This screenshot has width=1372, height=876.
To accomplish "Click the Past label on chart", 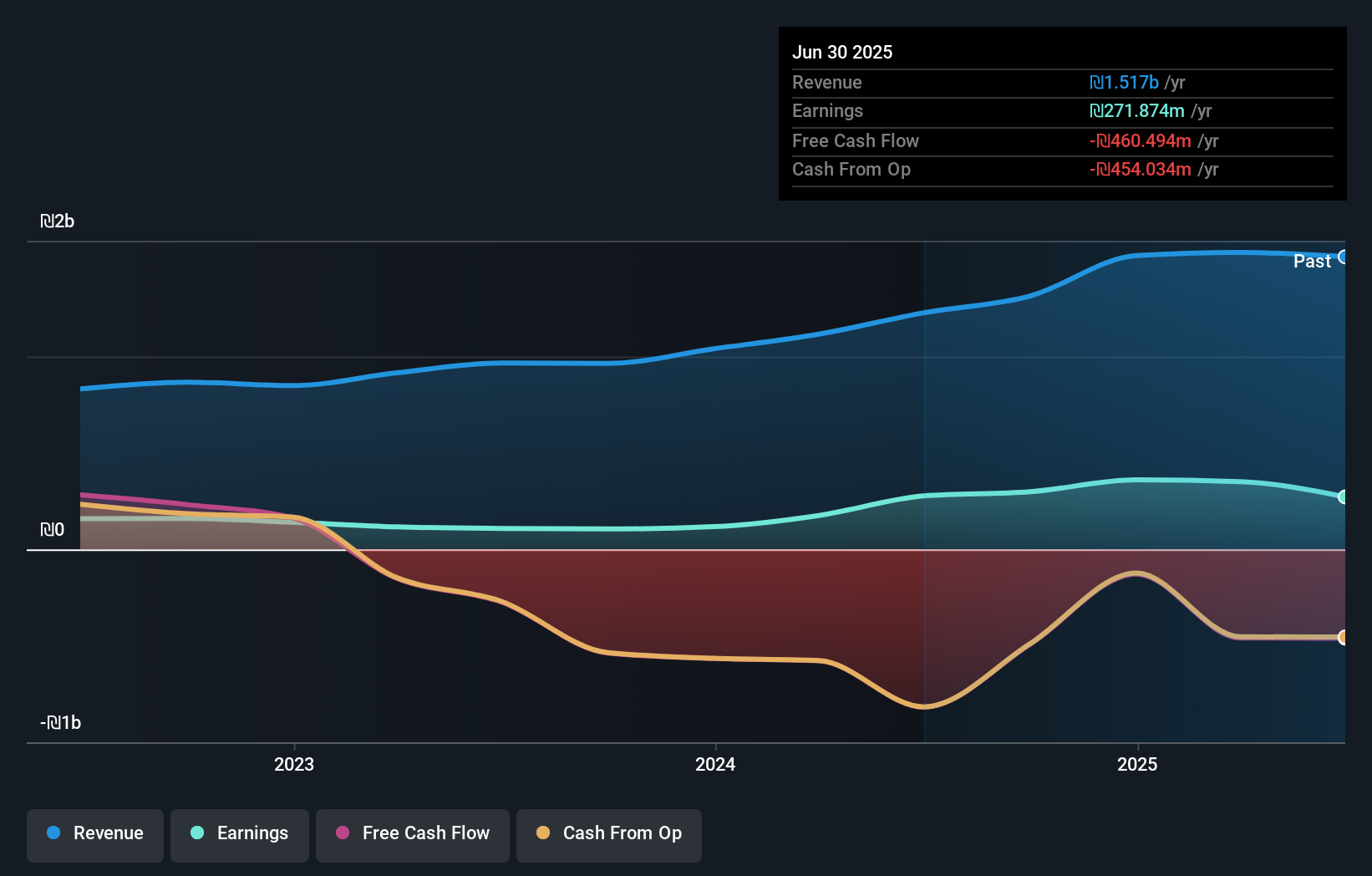I will [x=1312, y=262].
